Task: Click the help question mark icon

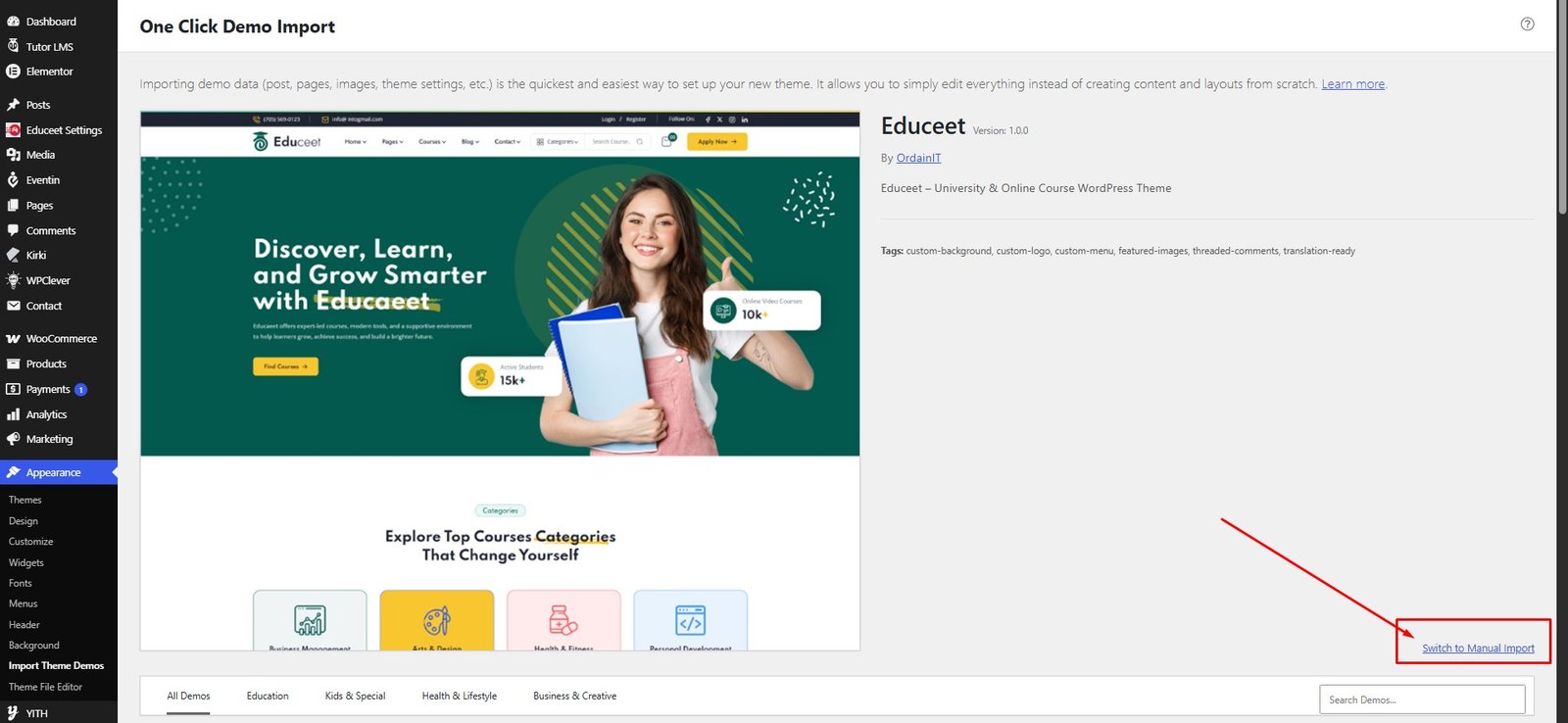Action: point(1527,24)
